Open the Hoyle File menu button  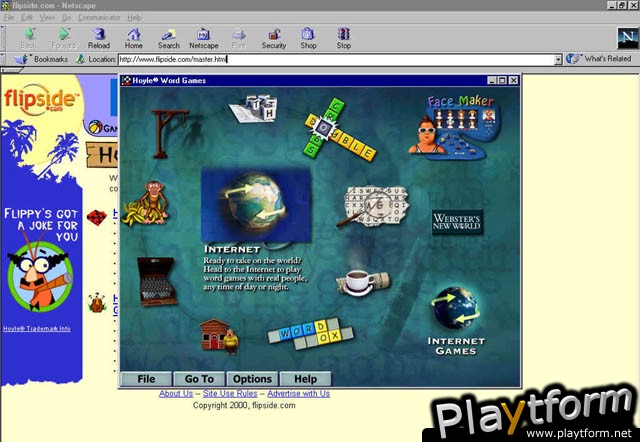tap(146, 379)
